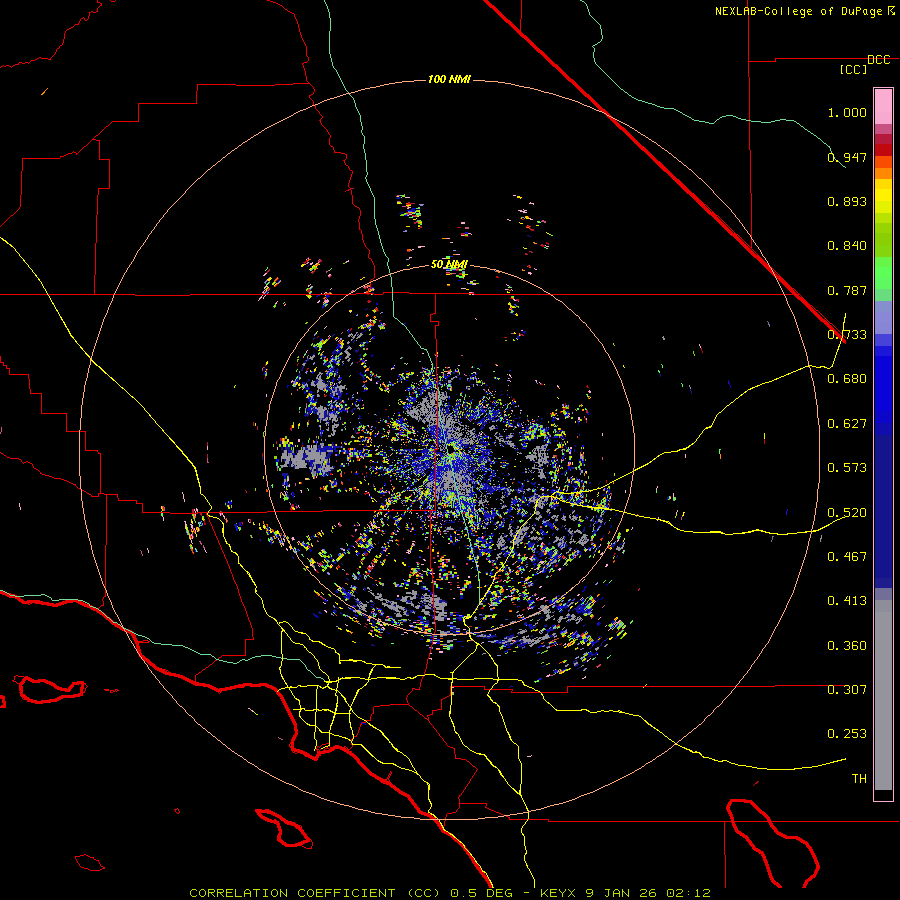900x900 pixels.
Task: Select the 0.520 scale value
Action: coord(847,513)
